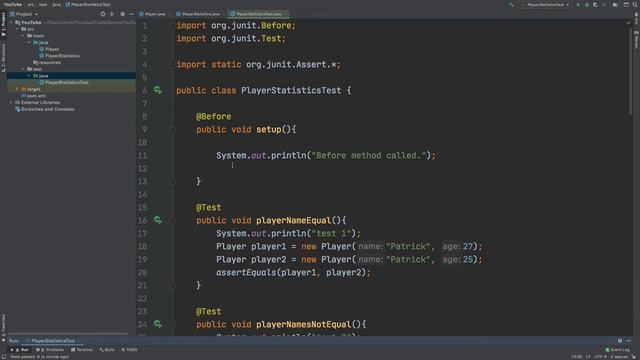The height and width of the screenshot is (360, 640).
Task: Open Run tool window settings gear
Action: tap(620, 340)
